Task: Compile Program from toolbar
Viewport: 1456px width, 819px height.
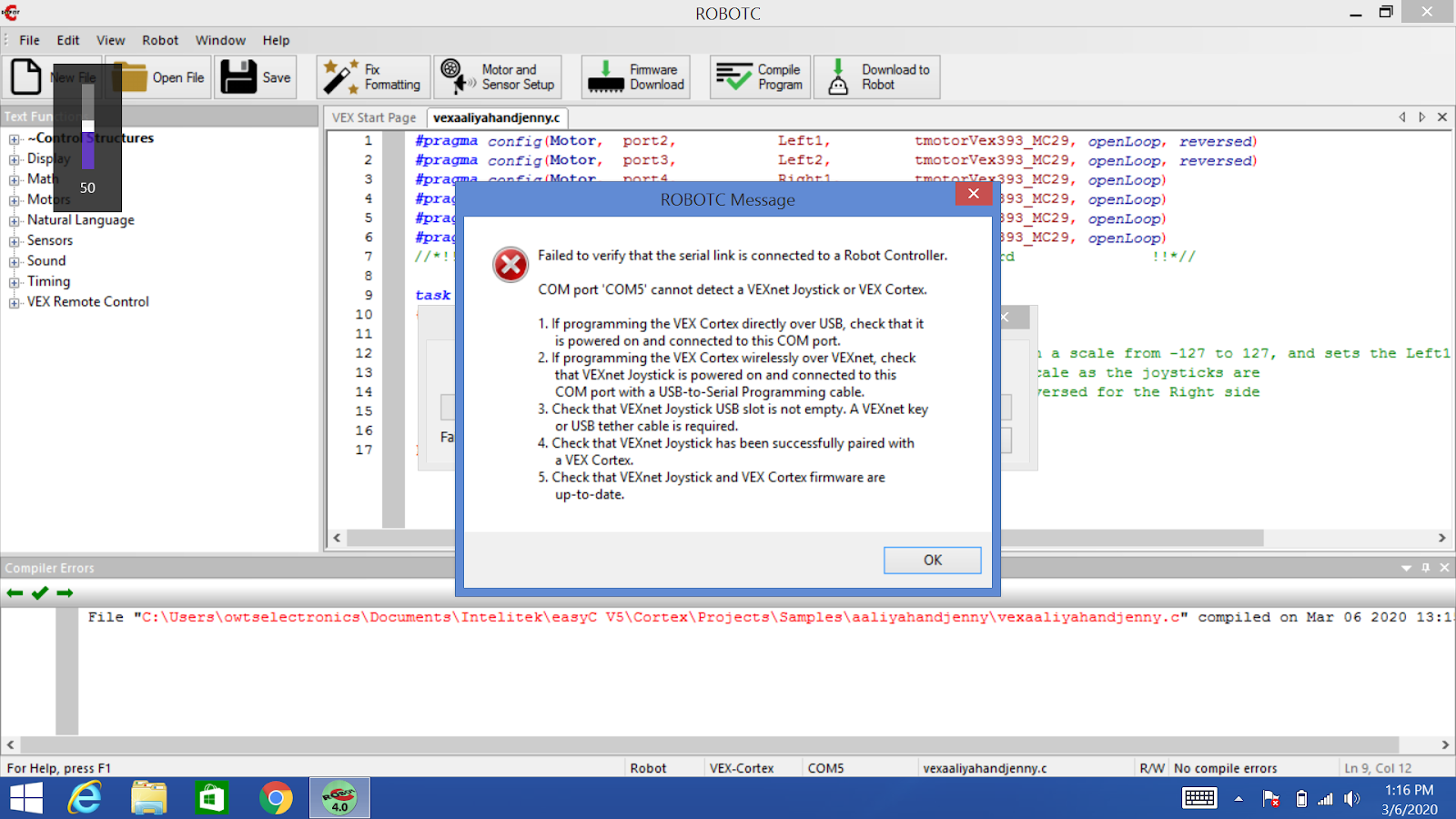Action: [759, 77]
